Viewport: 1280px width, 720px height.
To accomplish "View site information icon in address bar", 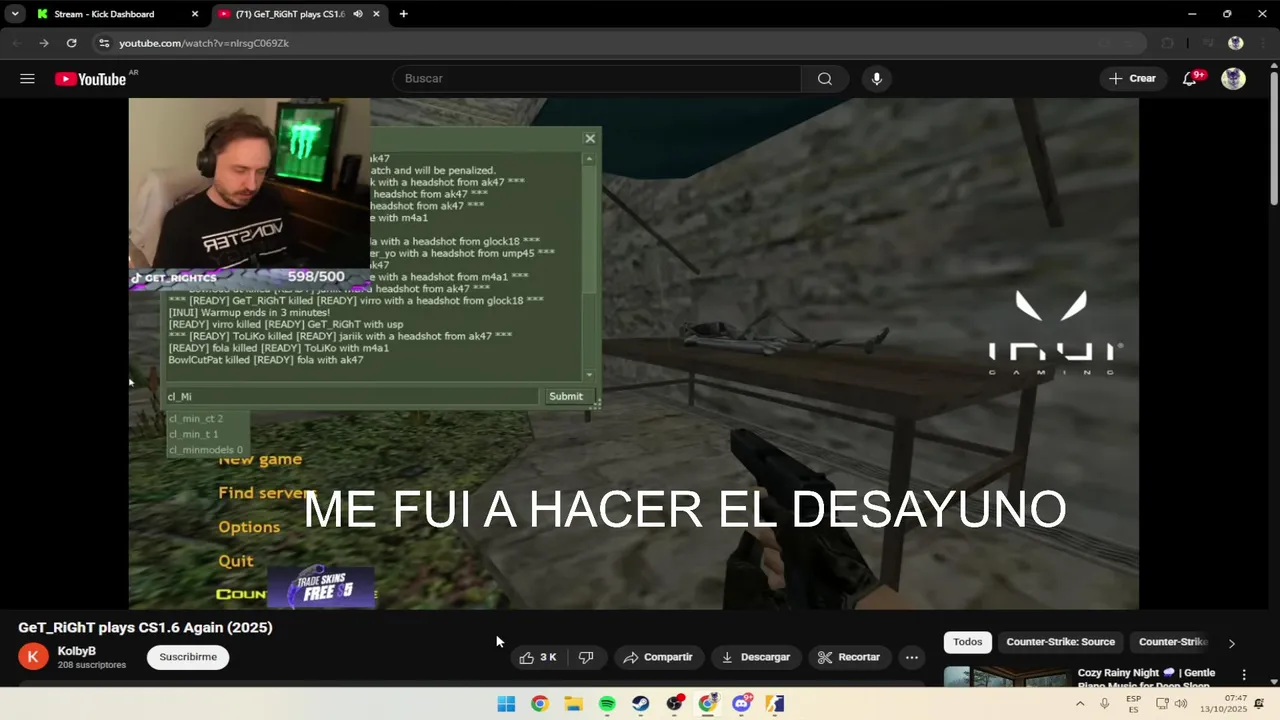I will tap(104, 43).
